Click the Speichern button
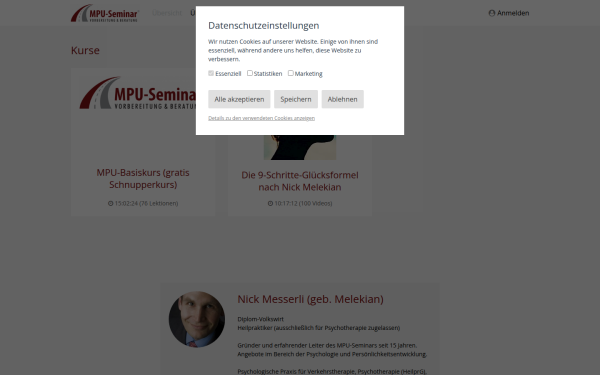600x375 pixels. (x=296, y=99)
